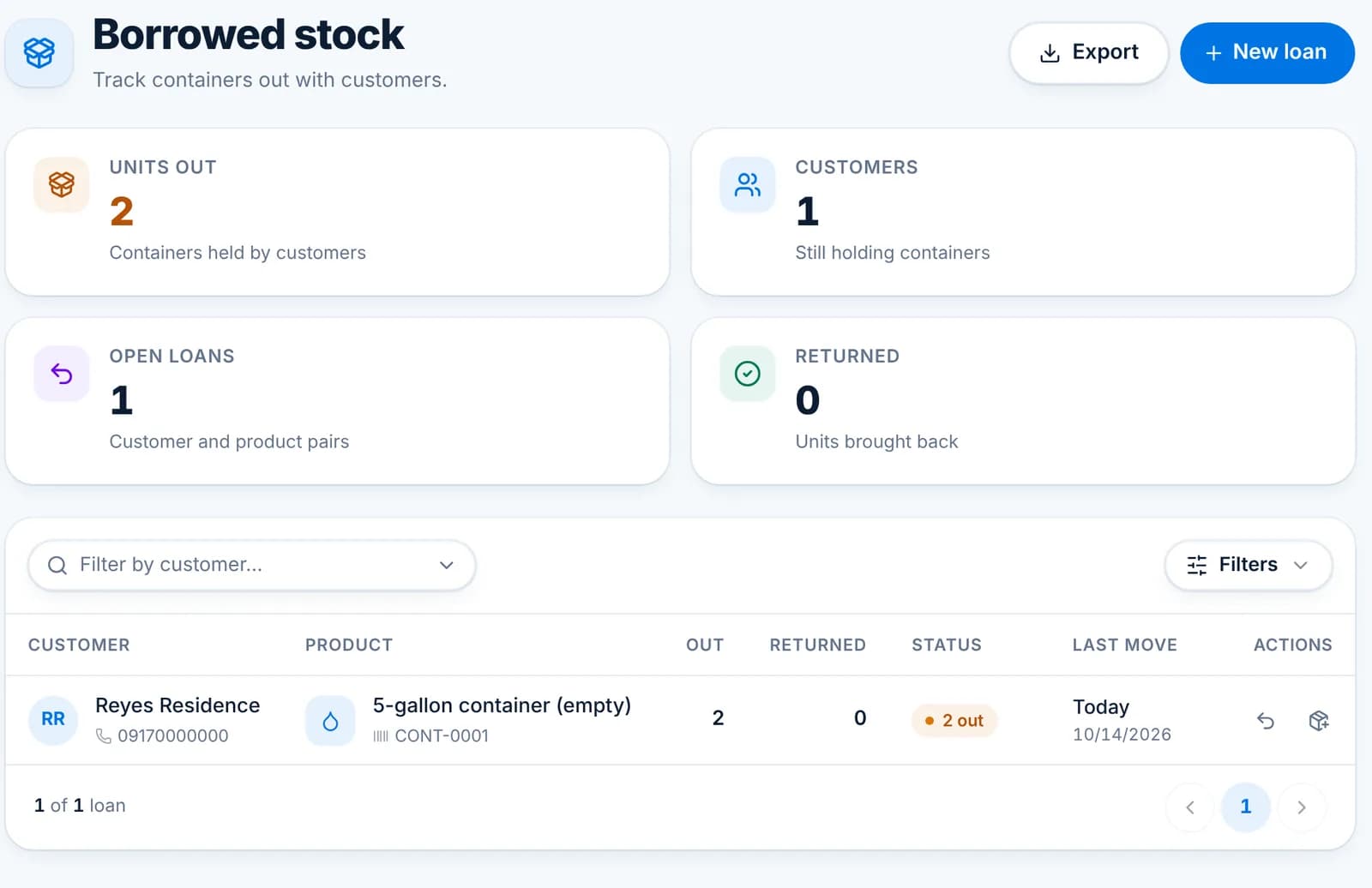
Task: Click the barcode icon beside CONT-0001
Action: (381, 735)
